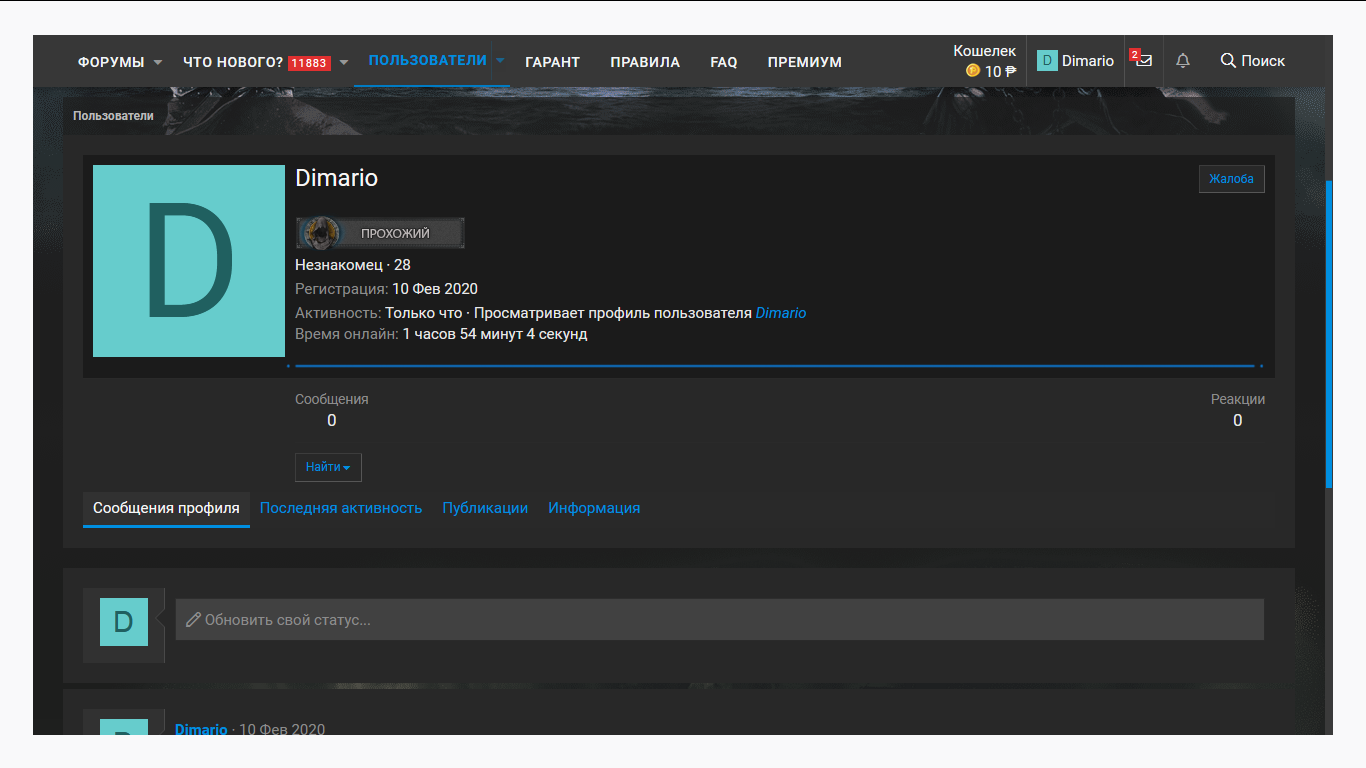Open Что нового? section
Viewport: 1366px width, 768px height.
pos(233,62)
